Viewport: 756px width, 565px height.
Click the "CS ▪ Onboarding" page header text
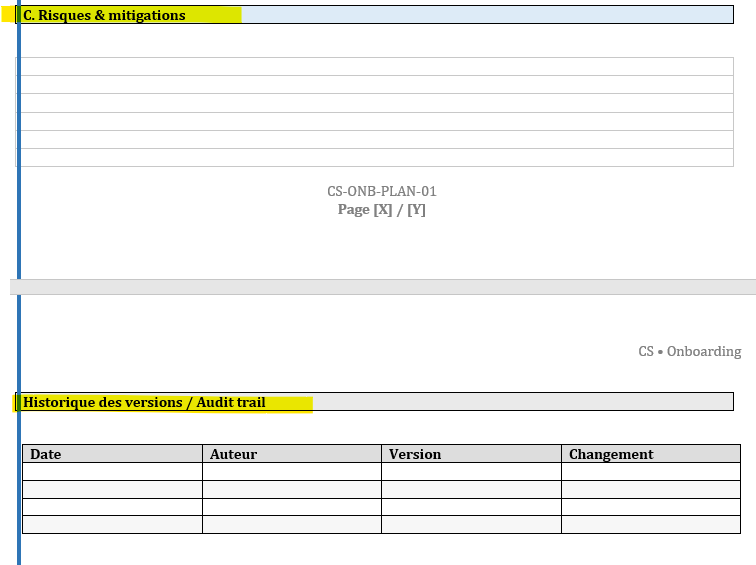click(x=689, y=351)
